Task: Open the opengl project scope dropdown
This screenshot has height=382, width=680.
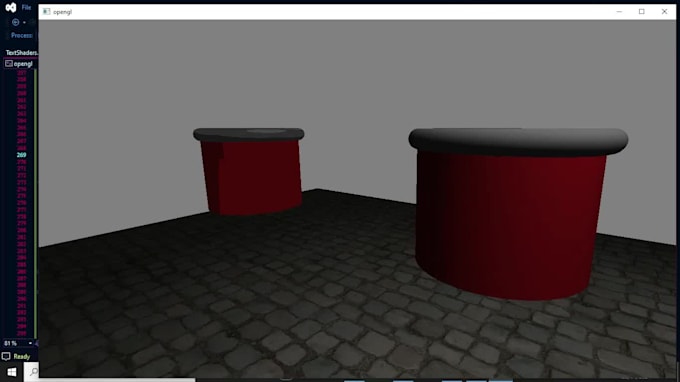Action: tap(20, 64)
